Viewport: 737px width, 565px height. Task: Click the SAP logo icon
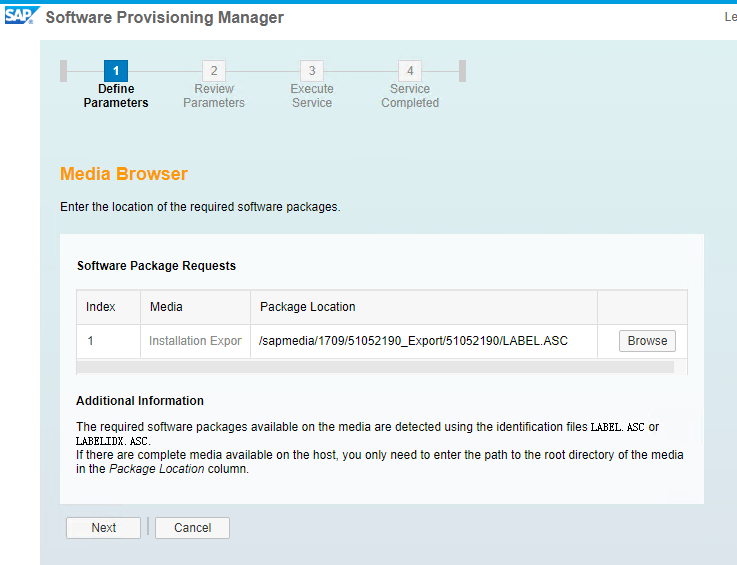pos(22,16)
